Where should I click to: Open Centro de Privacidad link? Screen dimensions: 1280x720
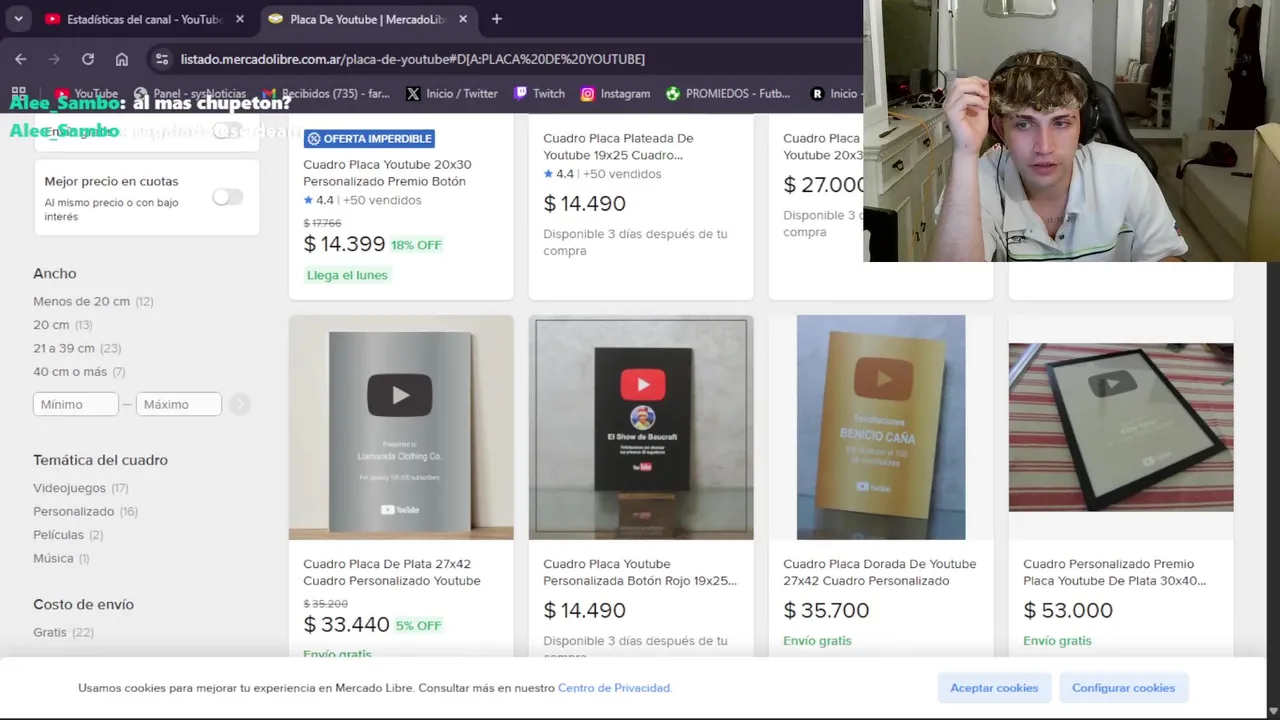(x=614, y=688)
